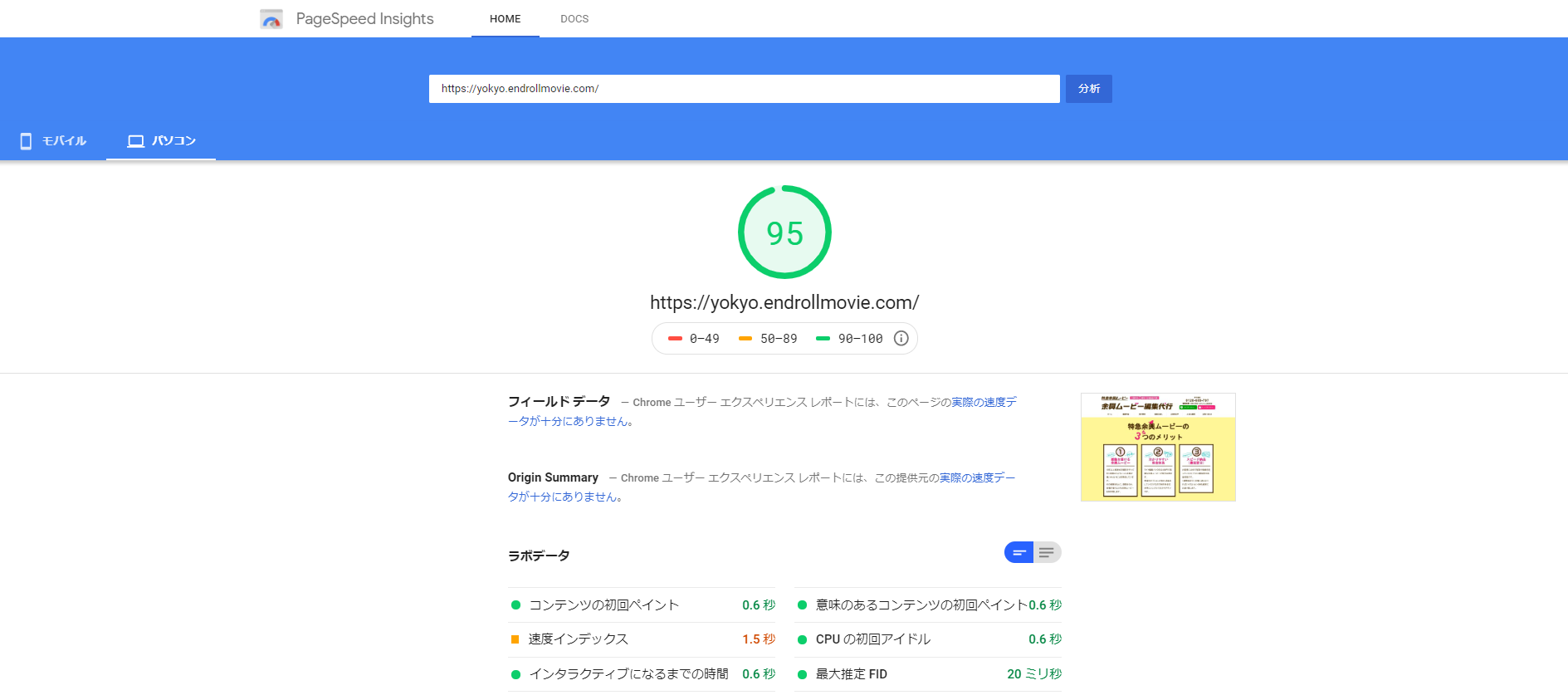Click the red 0–49 legend marker

click(x=675, y=339)
